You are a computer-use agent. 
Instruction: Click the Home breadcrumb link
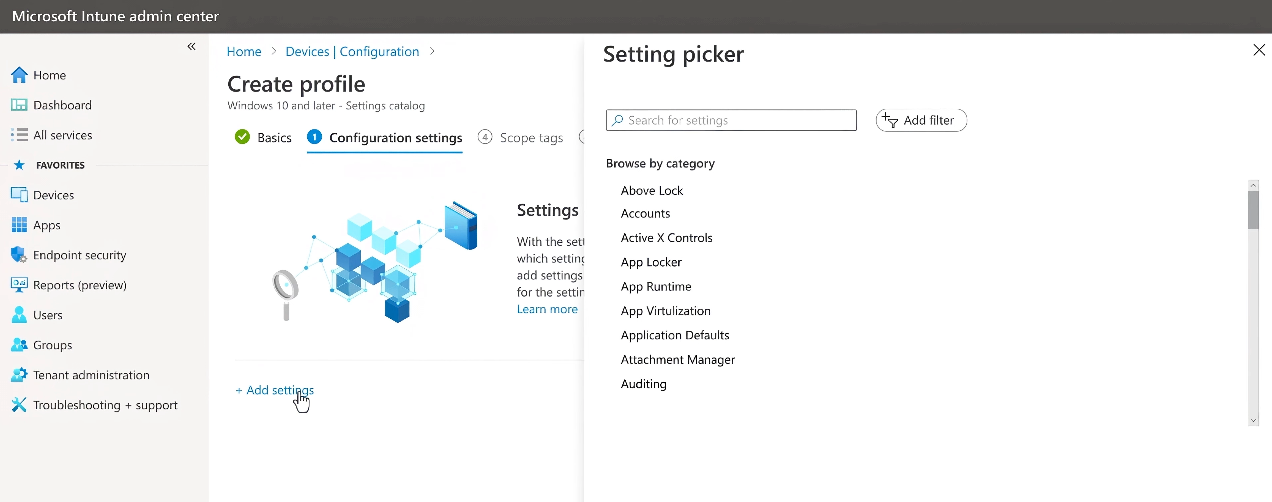(244, 51)
